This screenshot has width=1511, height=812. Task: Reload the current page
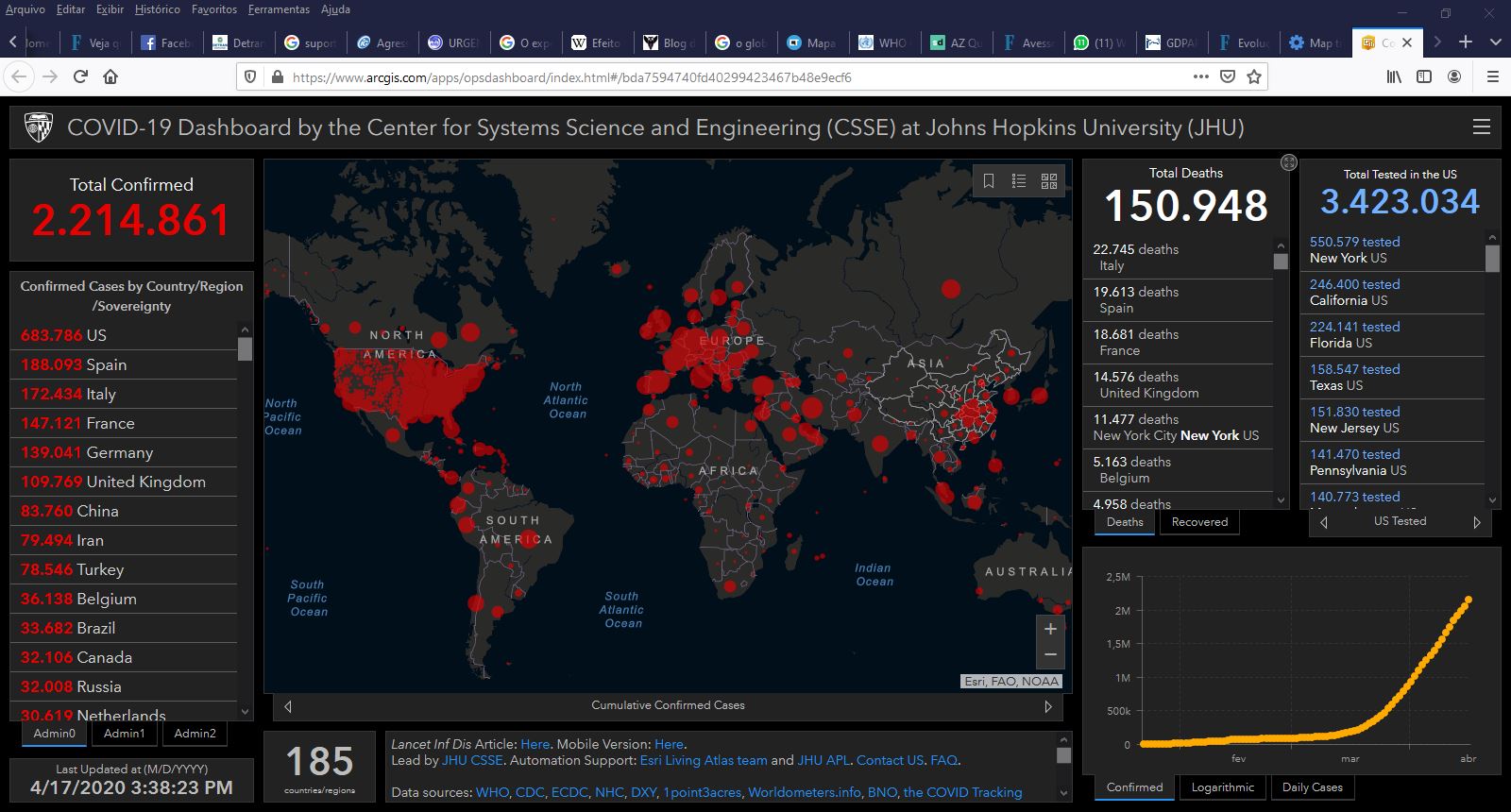[81, 76]
